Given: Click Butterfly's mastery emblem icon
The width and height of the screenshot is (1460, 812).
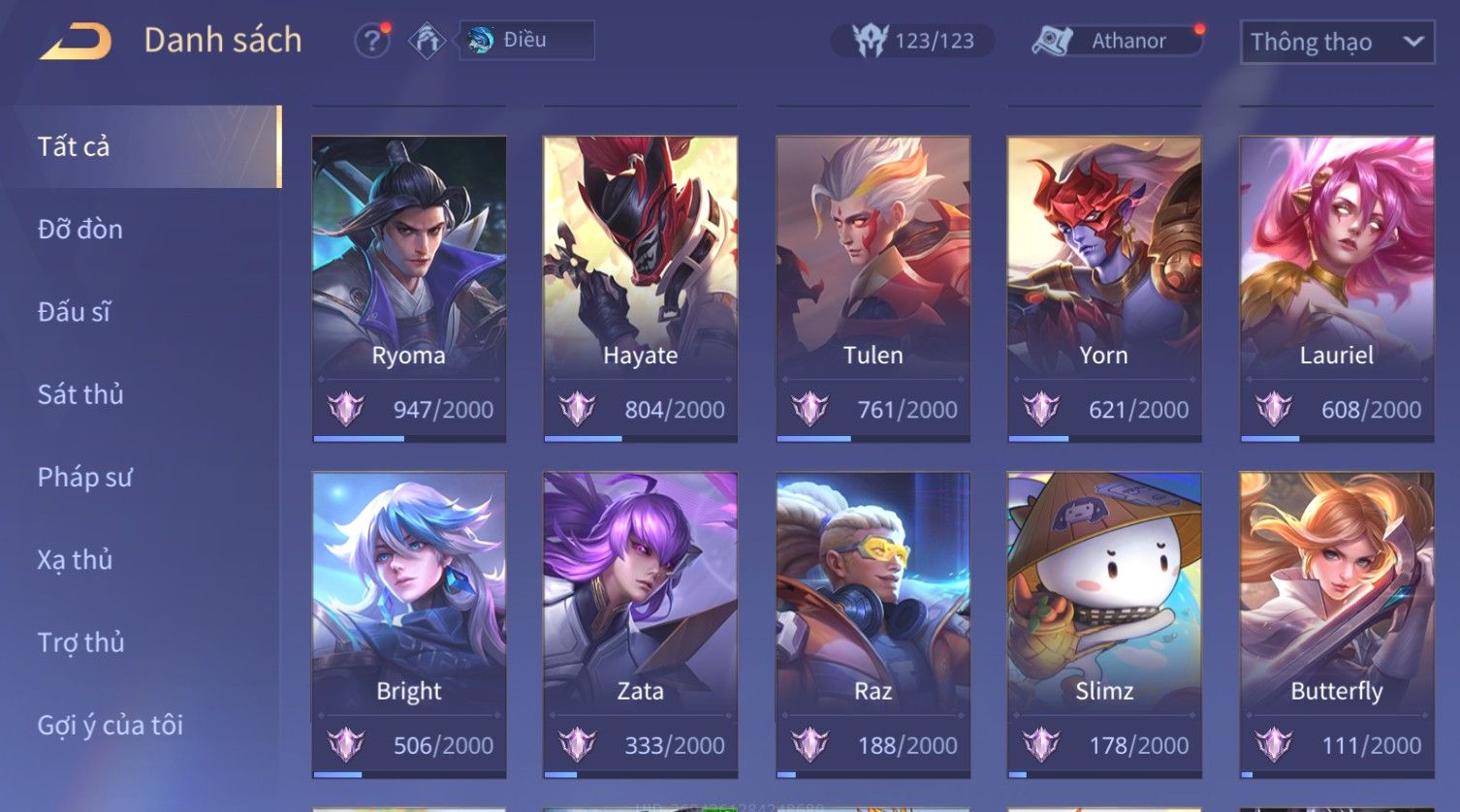Looking at the screenshot, I should click(x=1274, y=744).
